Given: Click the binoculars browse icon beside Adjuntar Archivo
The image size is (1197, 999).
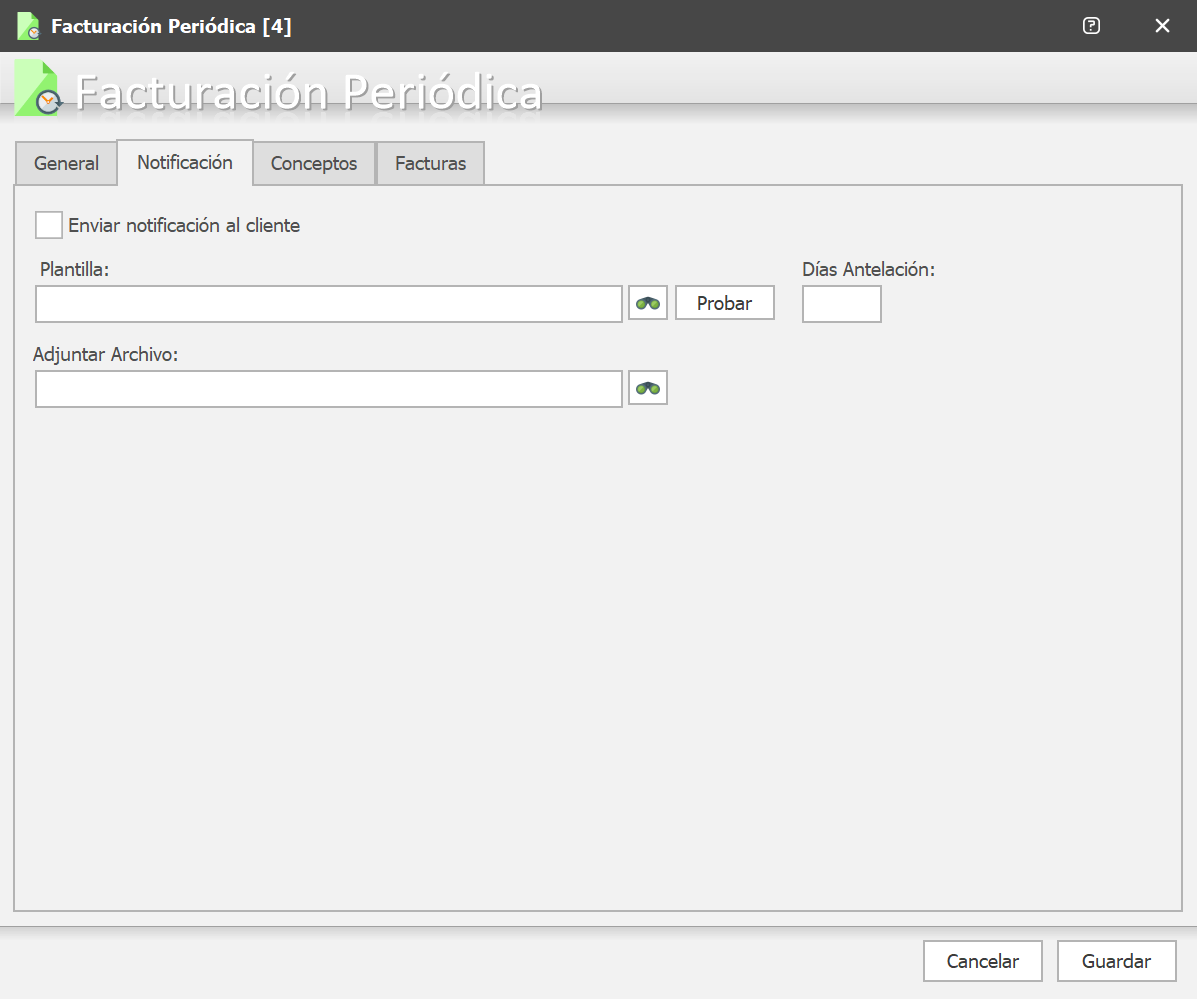Looking at the screenshot, I should pos(648,388).
